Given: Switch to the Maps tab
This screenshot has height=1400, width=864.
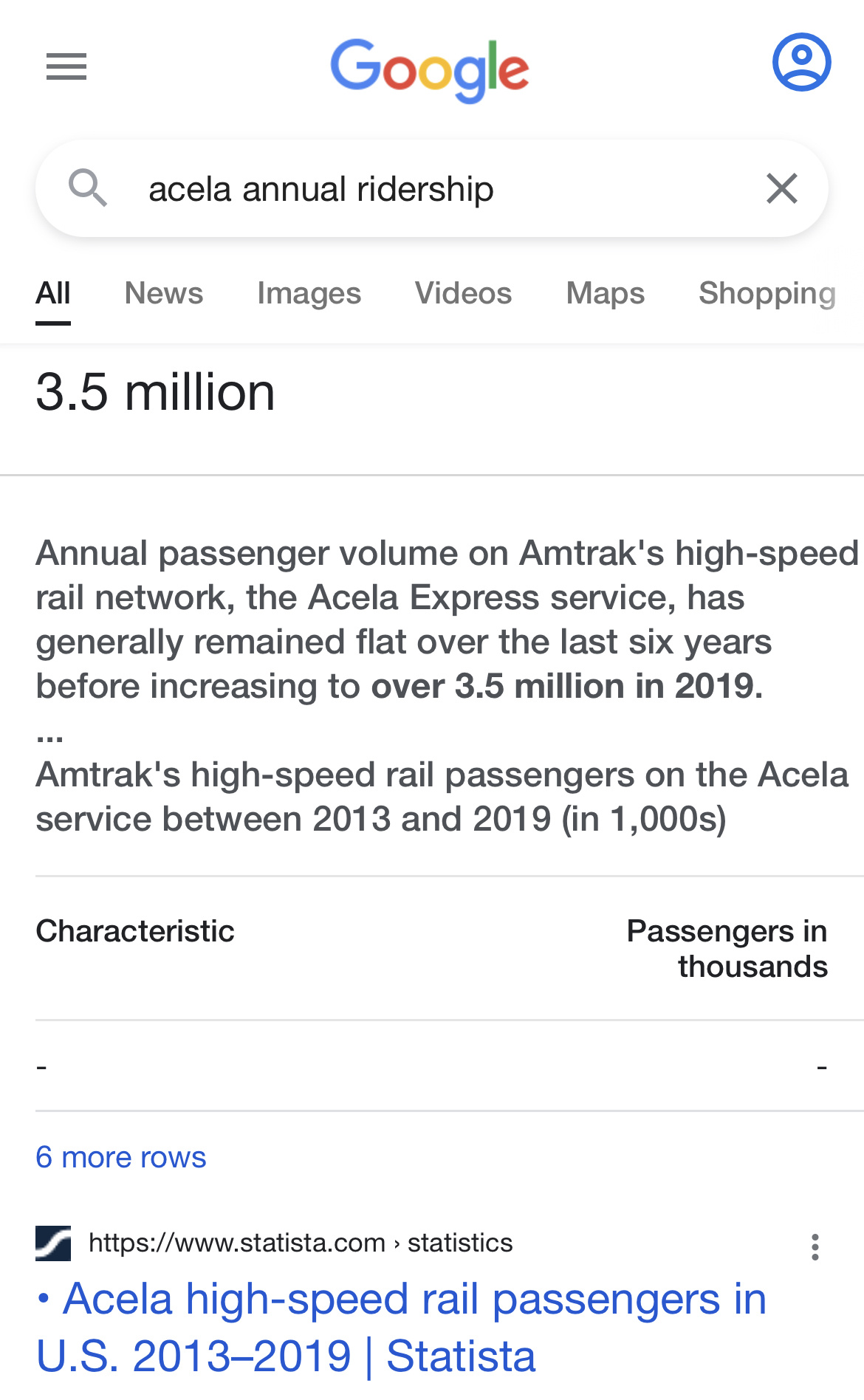Looking at the screenshot, I should (x=606, y=293).
